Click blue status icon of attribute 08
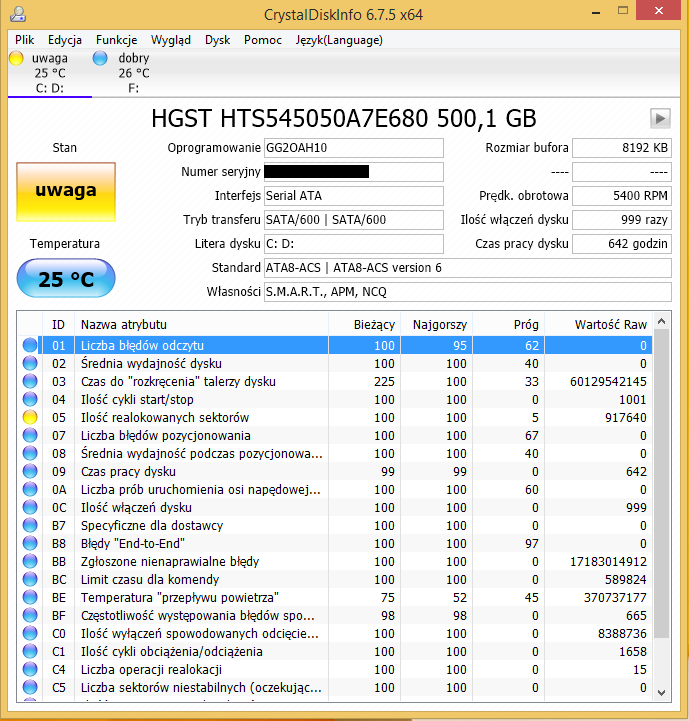The height and width of the screenshot is (721, 689). [30, 453]
